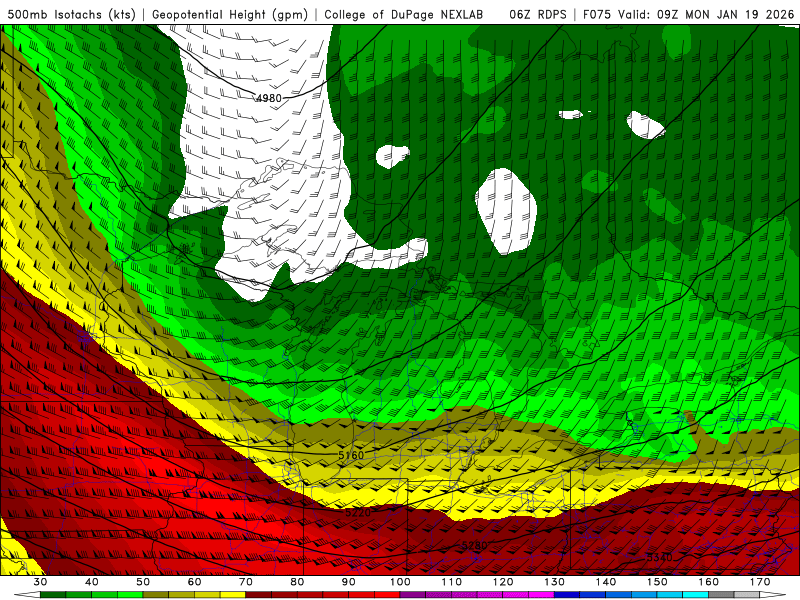The height and width of the screenshot is (600, 800).
Task: Click the 4980 height contour label
Action: 269,98
